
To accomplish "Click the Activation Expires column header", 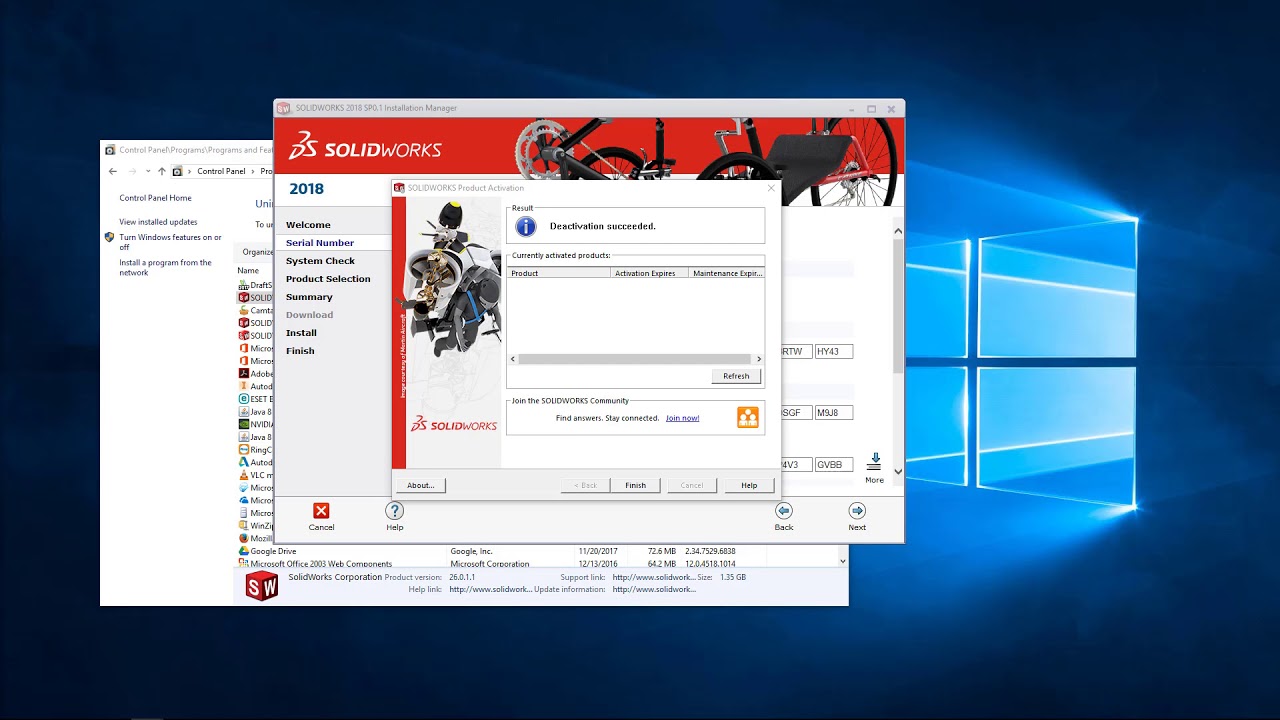I will point(650,273).
